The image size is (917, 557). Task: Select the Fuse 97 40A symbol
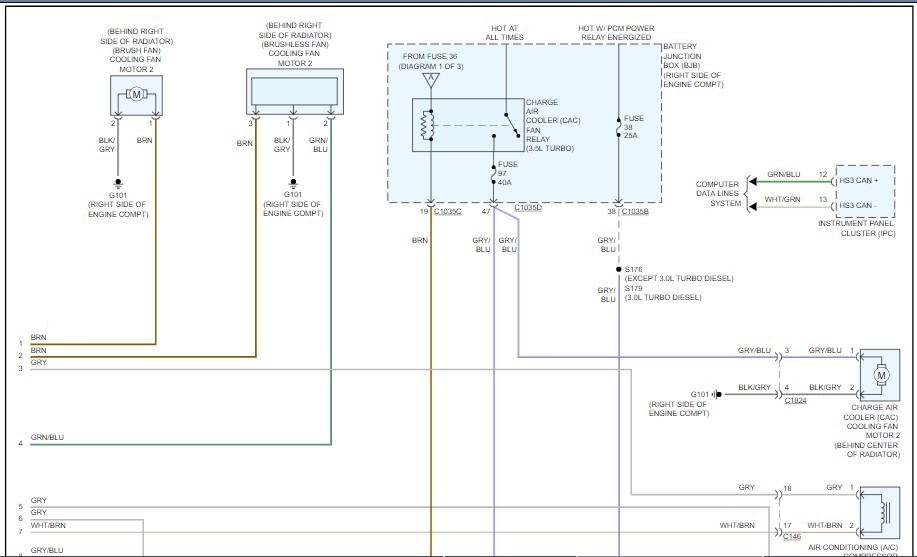(x=493, y=174)
